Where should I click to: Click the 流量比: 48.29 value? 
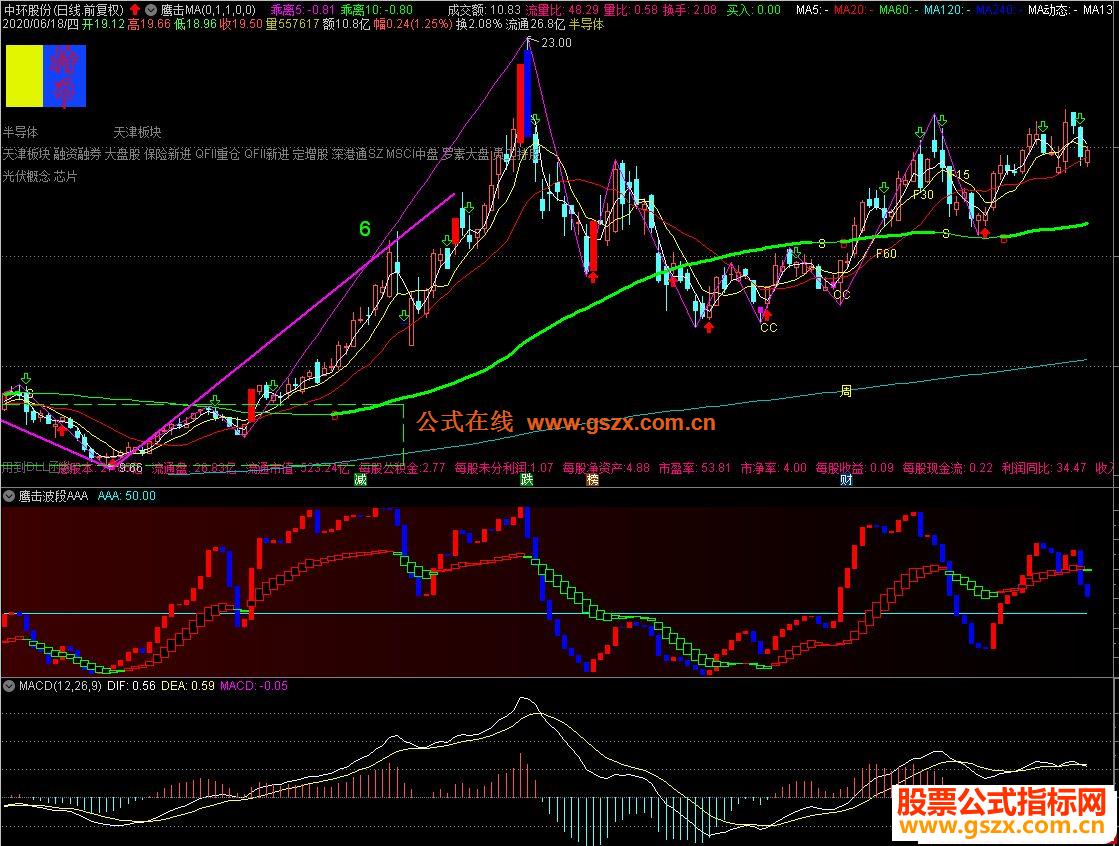point(562,10)
